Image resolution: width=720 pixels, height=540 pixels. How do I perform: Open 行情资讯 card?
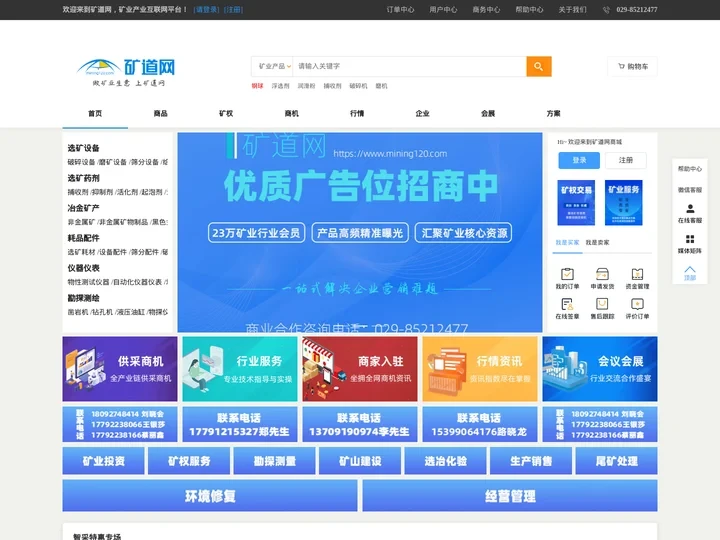[x=480, y=369]
